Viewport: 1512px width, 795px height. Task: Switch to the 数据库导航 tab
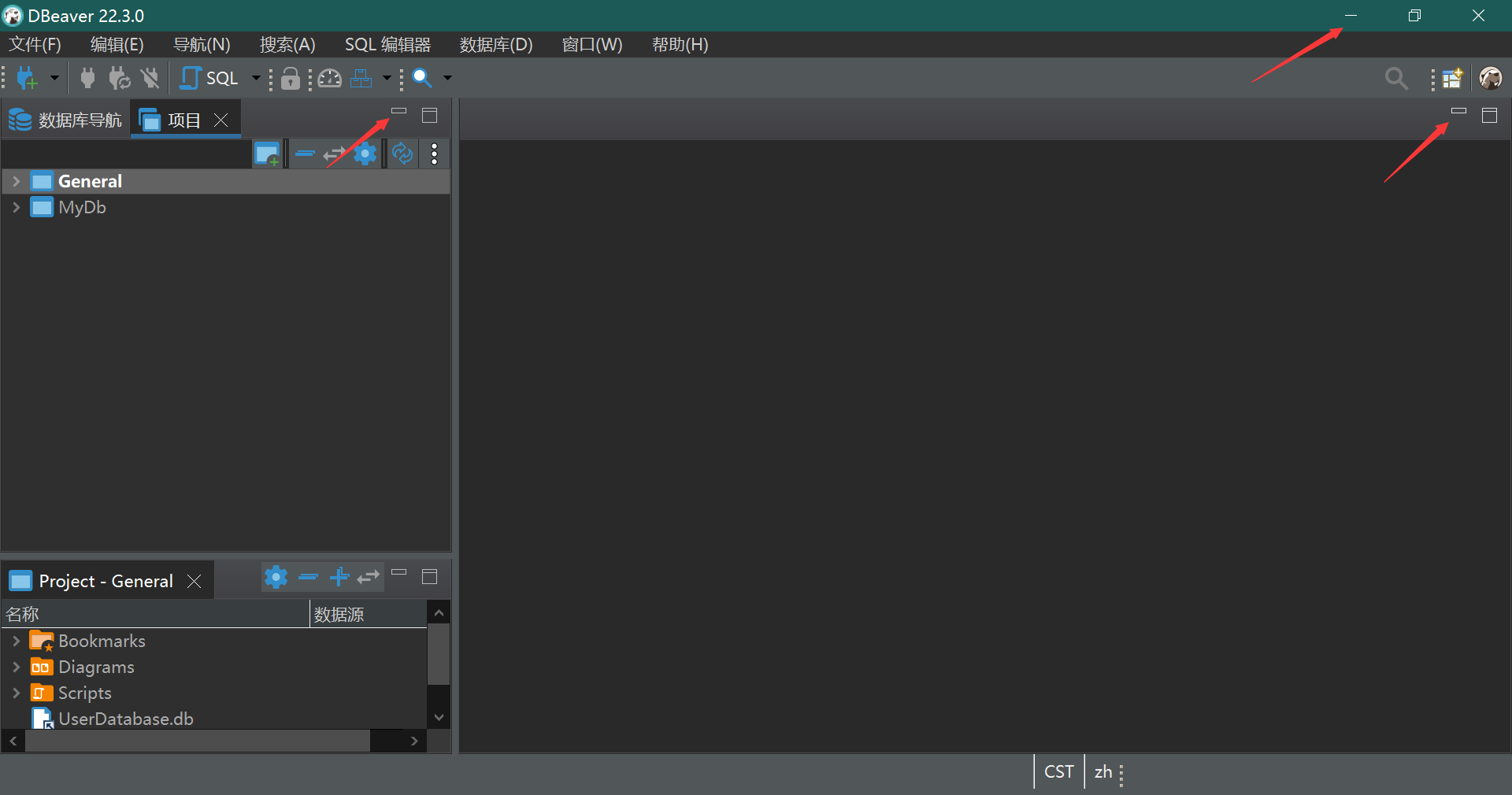[79, 119]
